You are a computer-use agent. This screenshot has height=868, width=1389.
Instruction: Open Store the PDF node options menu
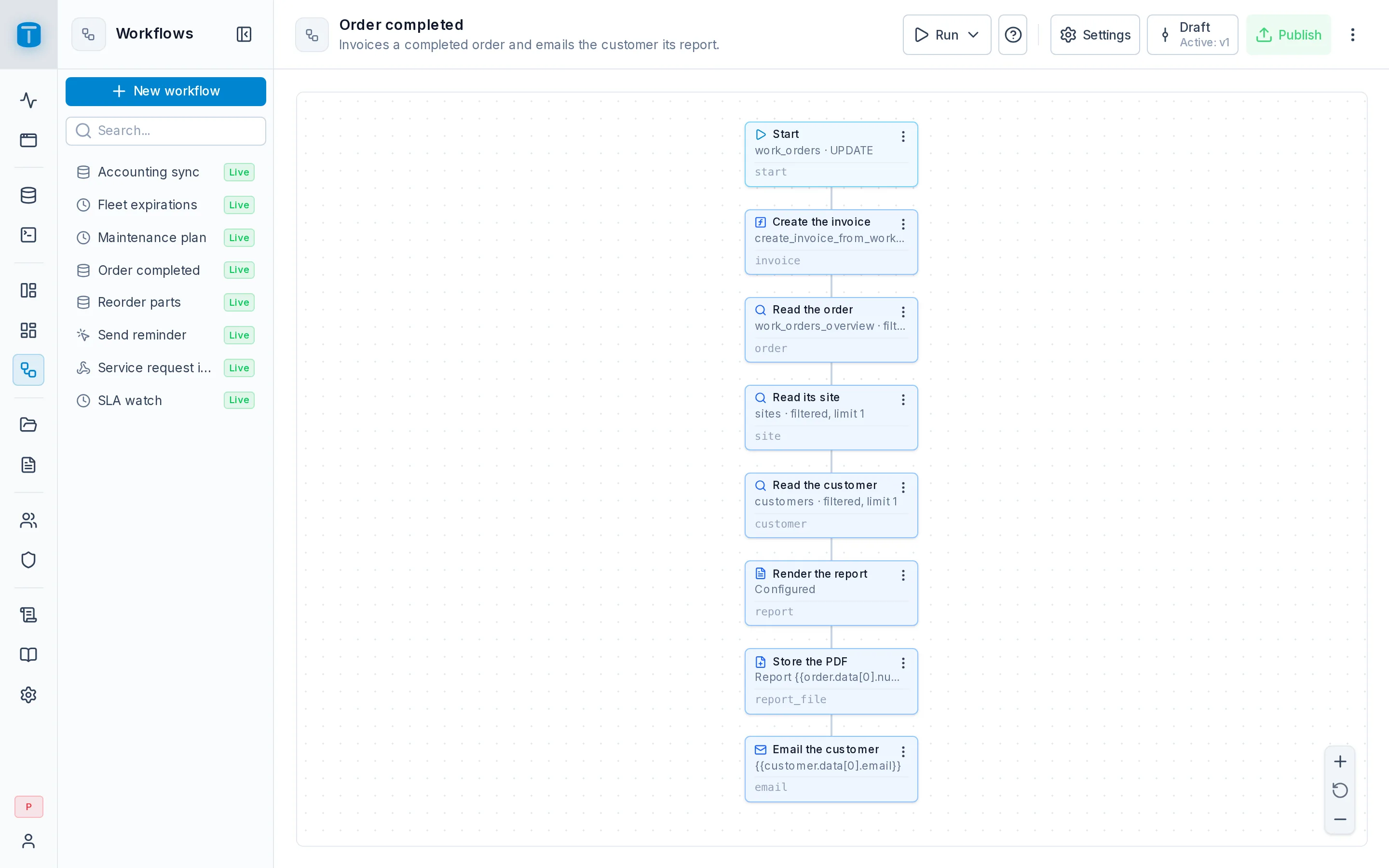click(x=903, y=663)
